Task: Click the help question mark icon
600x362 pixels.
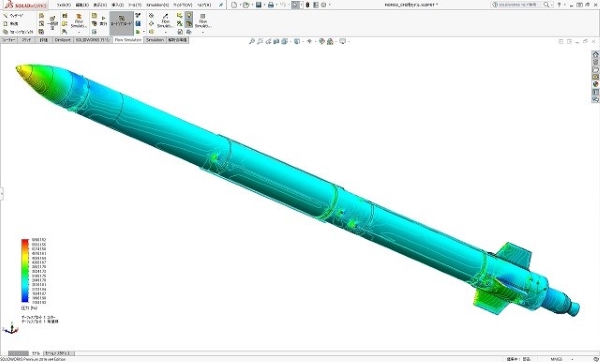Action: pos(559,5)
